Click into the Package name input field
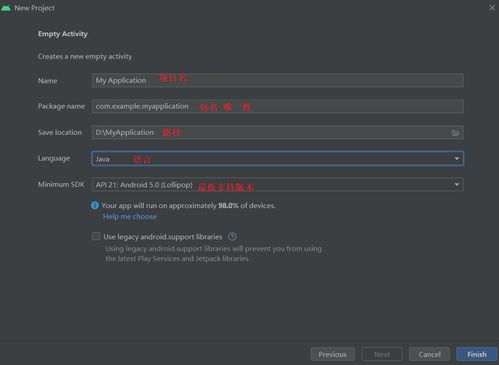This screenshot has height=365, width=499. 278,106
